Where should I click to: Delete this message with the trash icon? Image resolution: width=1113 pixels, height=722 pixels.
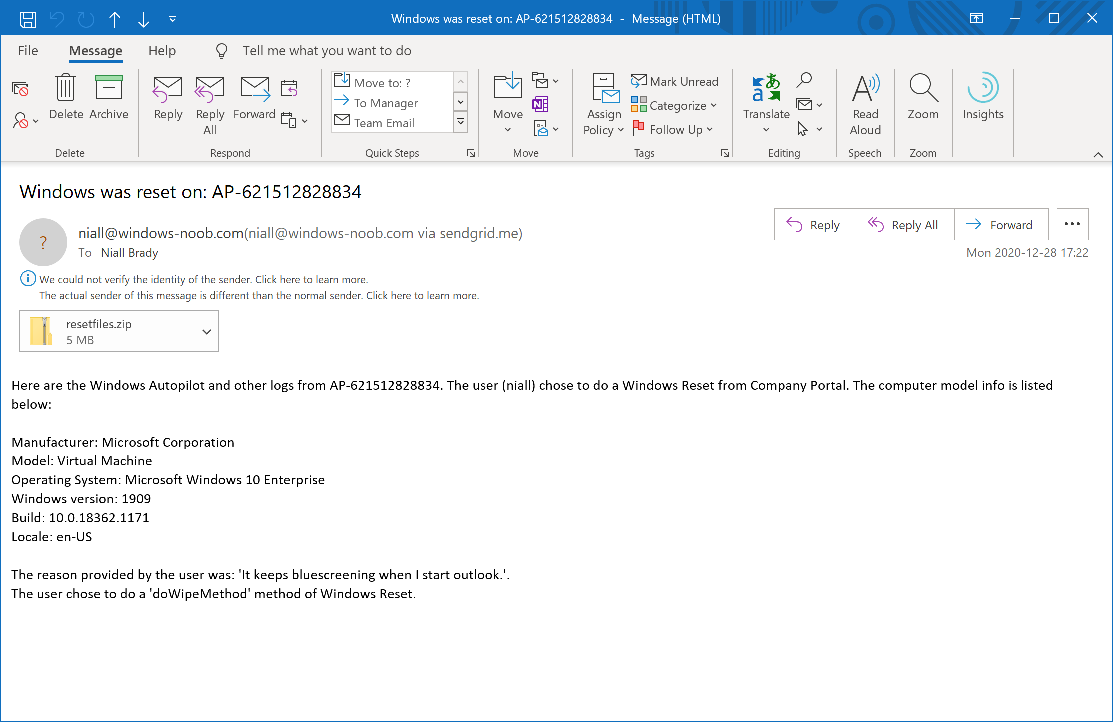[x=65, y=98]
